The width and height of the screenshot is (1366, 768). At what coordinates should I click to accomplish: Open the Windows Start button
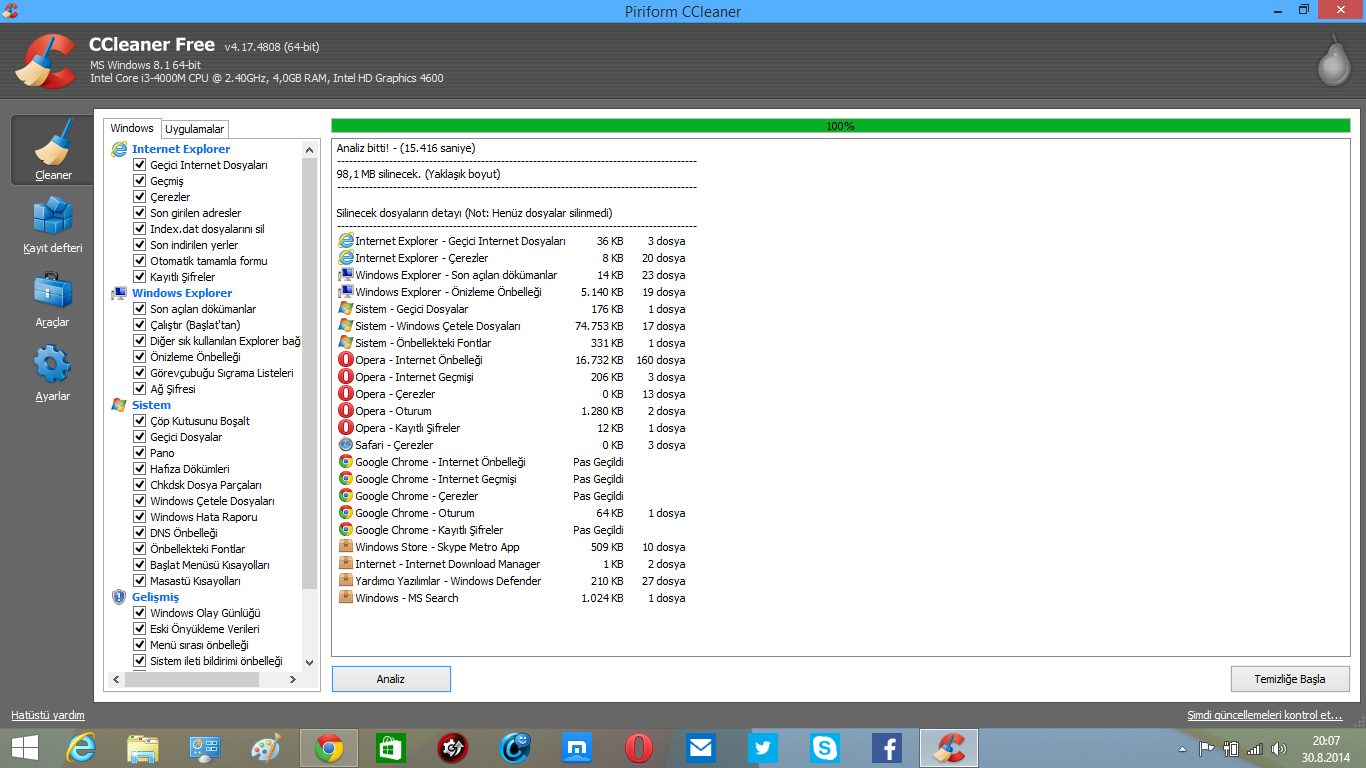(x=25, y=748)
